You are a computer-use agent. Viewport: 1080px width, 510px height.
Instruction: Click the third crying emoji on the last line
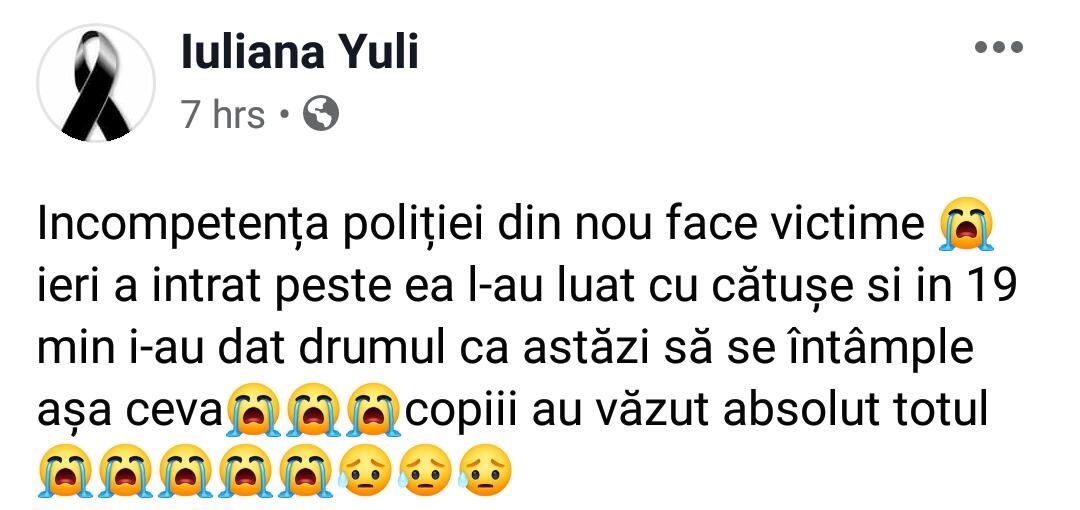pyautogui.click(x=186, y=466)
